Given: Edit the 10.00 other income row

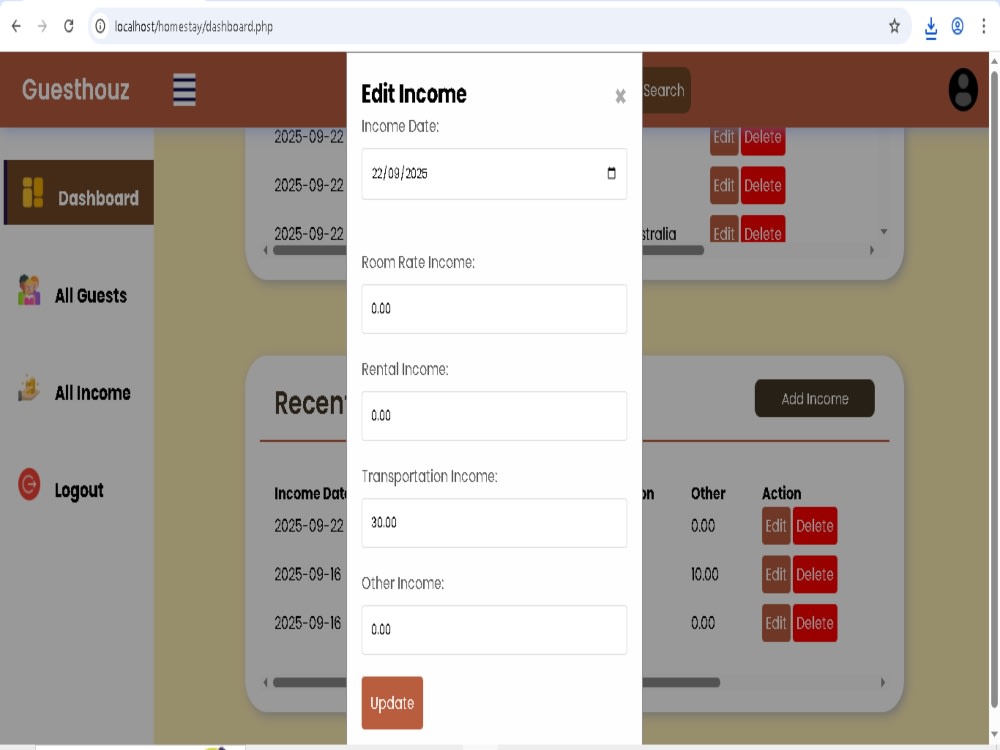Looking at the screenshot, I should [x=776, y=574].
